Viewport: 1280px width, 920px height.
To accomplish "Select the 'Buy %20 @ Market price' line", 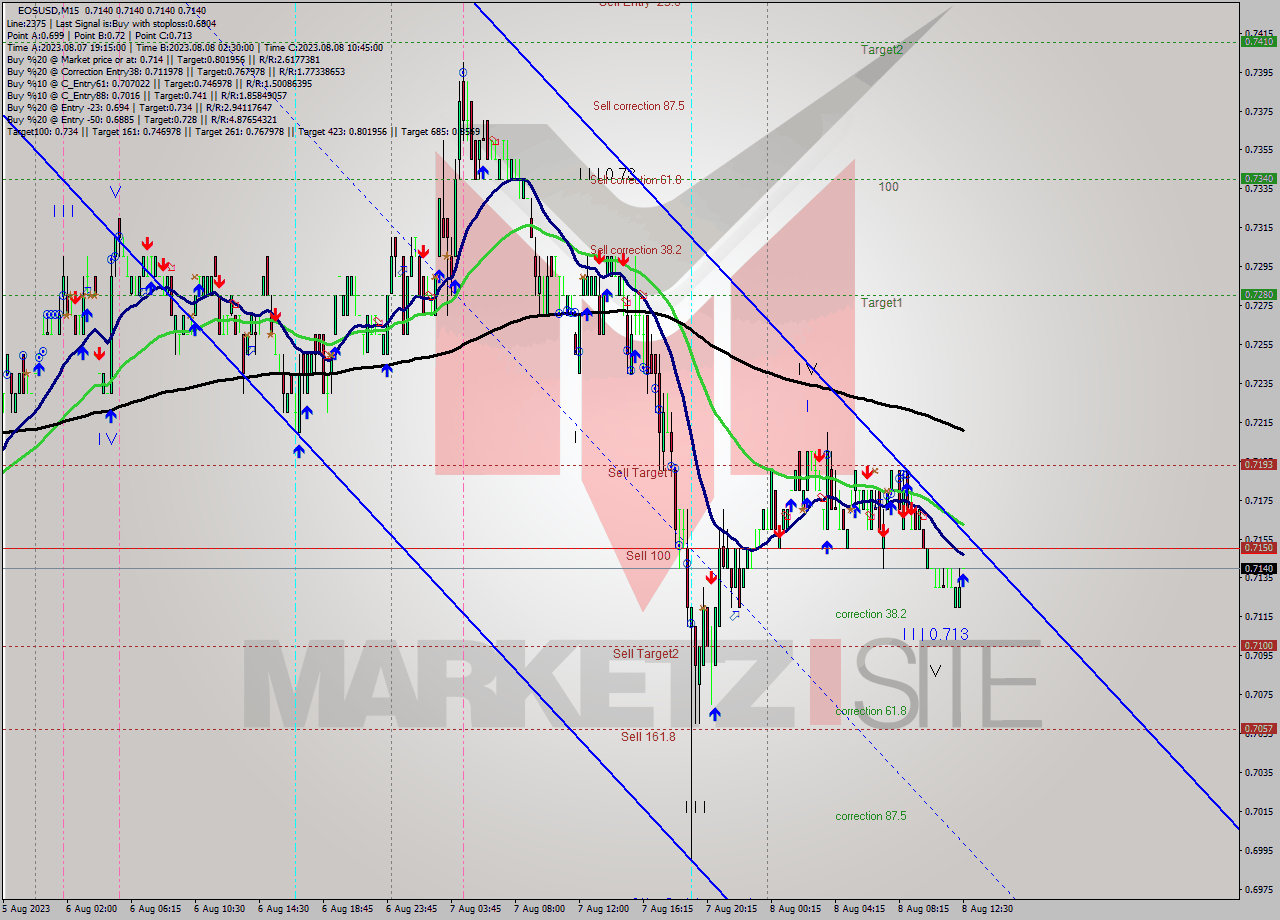I will (x=163, y=59).
